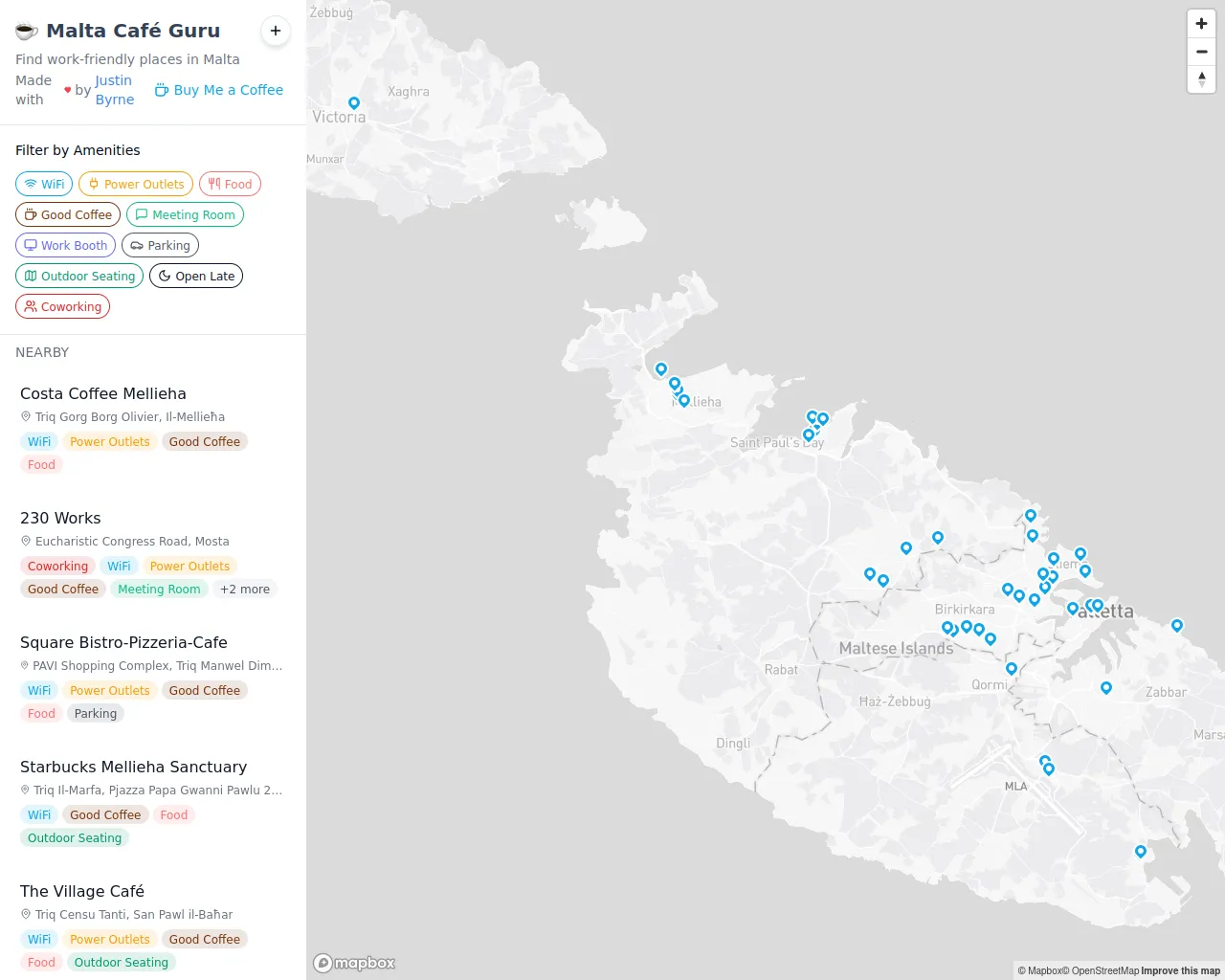The image size is (1225, 980).
Task: Click the Triq Il-Marfa address text
Action: pyautogui.click(x=158, y=790)
